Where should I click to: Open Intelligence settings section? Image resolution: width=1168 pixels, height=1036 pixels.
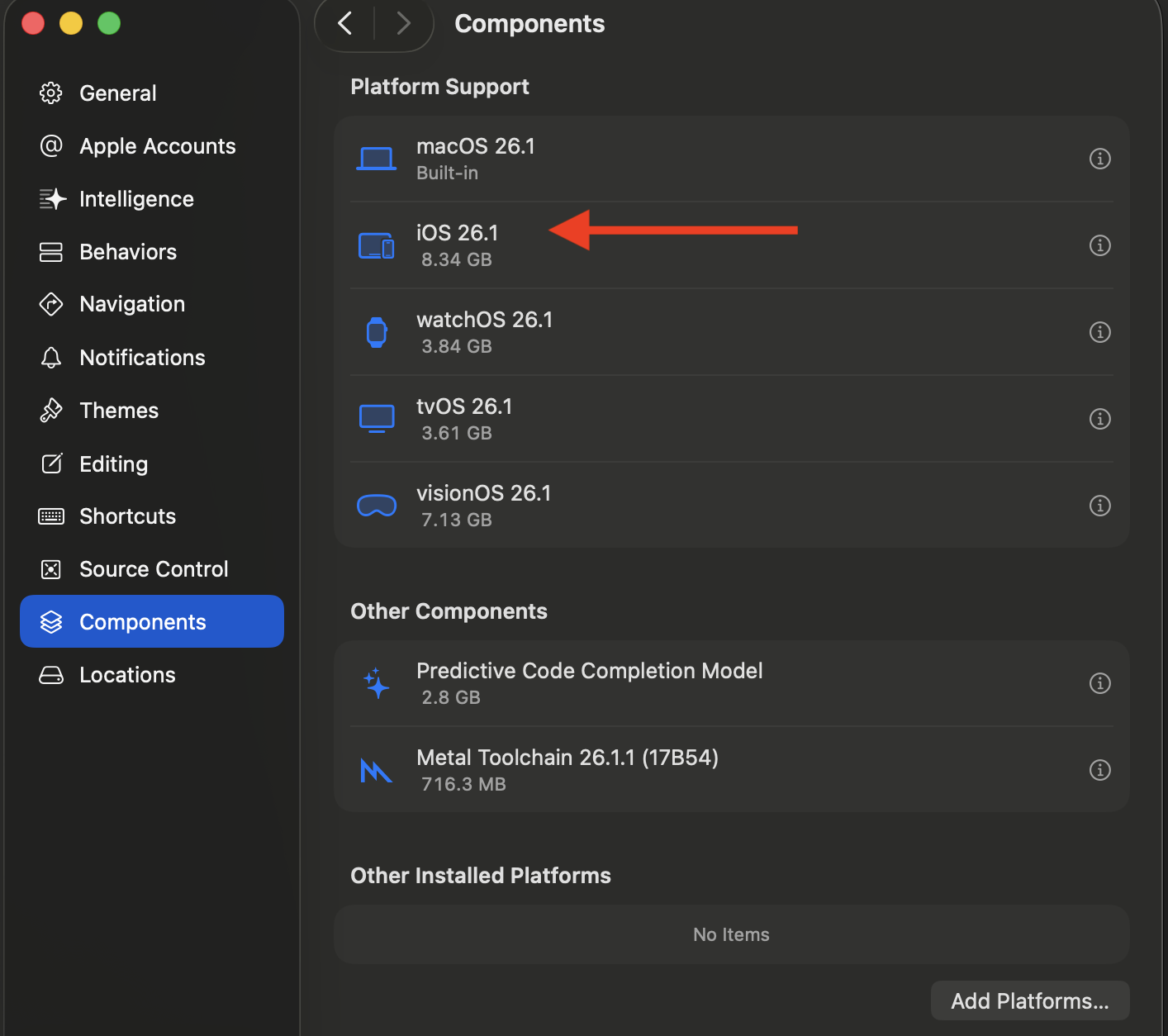click(x=136, y=199)
